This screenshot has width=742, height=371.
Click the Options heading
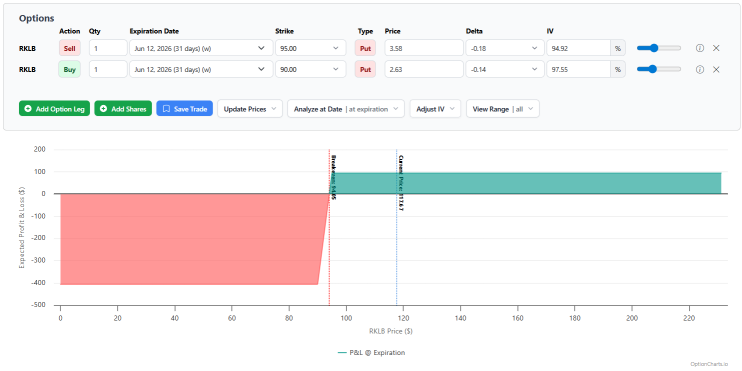tap(36, 18)
